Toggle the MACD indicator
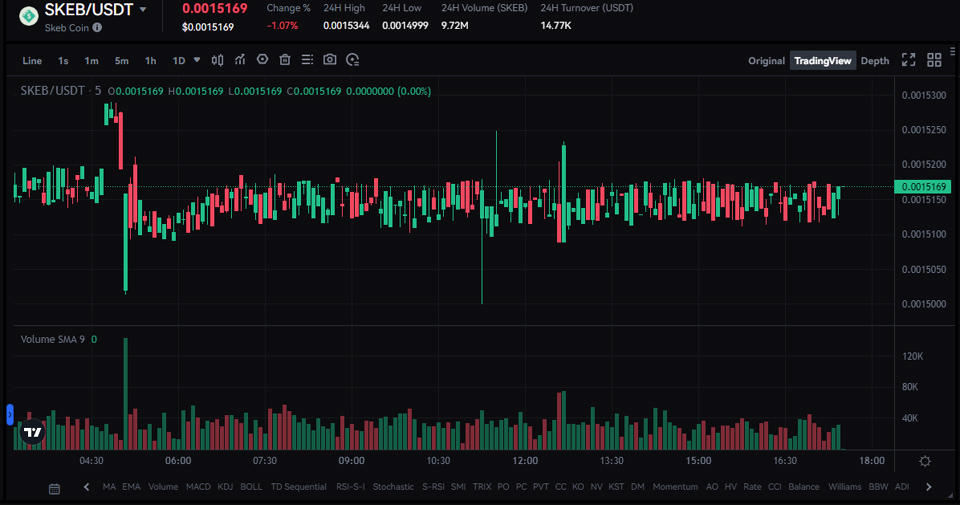 198,487
